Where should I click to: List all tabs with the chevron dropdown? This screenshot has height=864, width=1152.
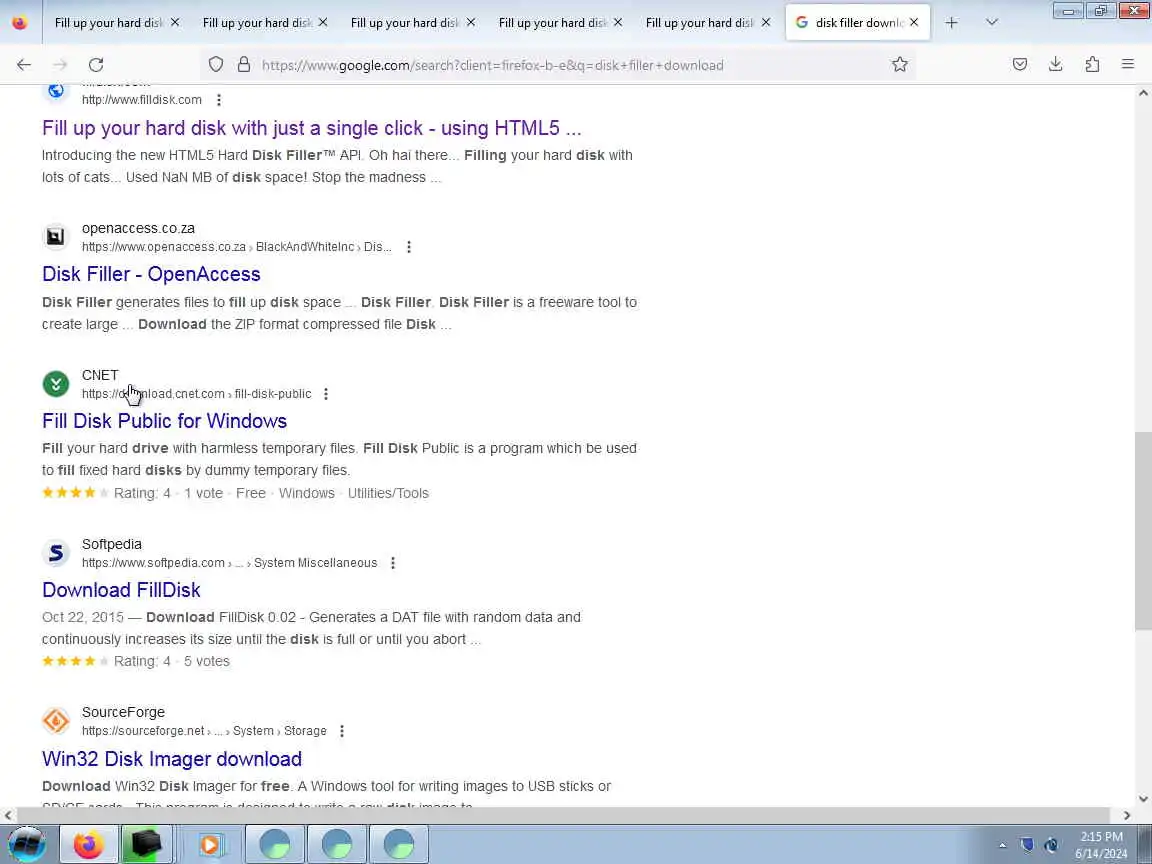coord(991,23)
